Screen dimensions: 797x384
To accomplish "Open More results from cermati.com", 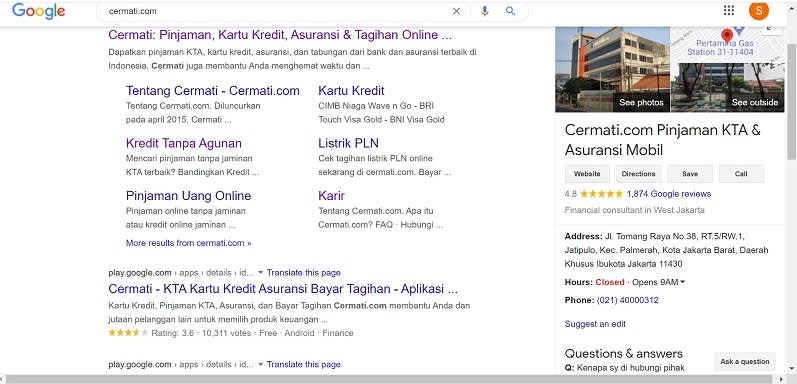I will (188, 243).
